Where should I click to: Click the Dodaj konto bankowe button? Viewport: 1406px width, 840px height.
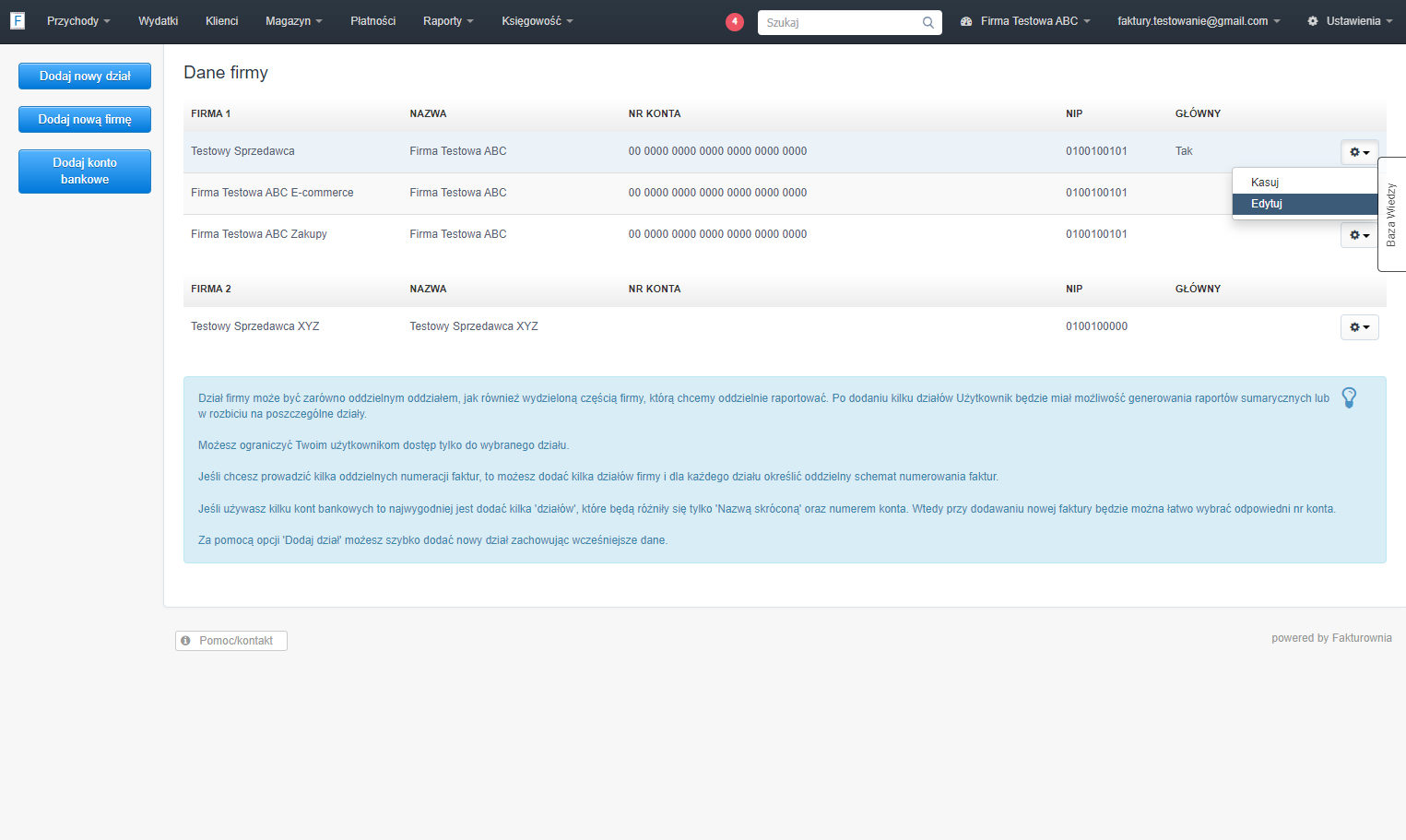click(85, 172)
